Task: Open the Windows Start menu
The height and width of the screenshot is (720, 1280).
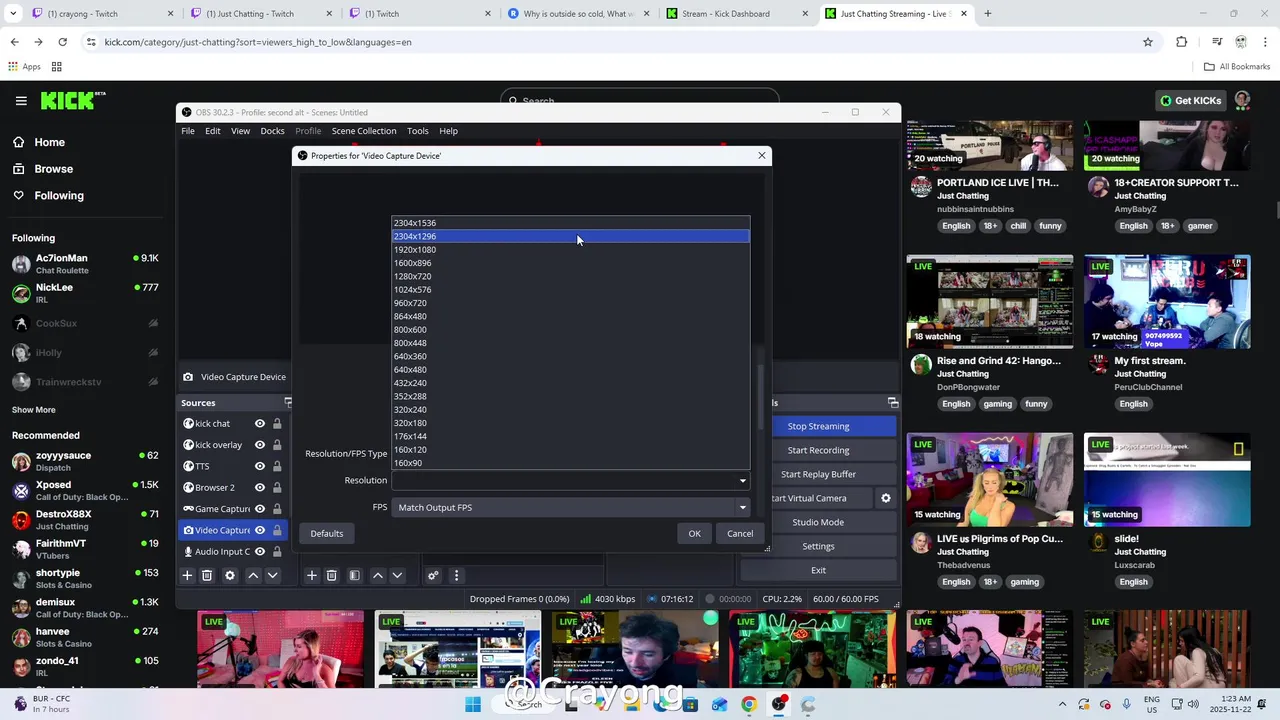Action: 473,704
